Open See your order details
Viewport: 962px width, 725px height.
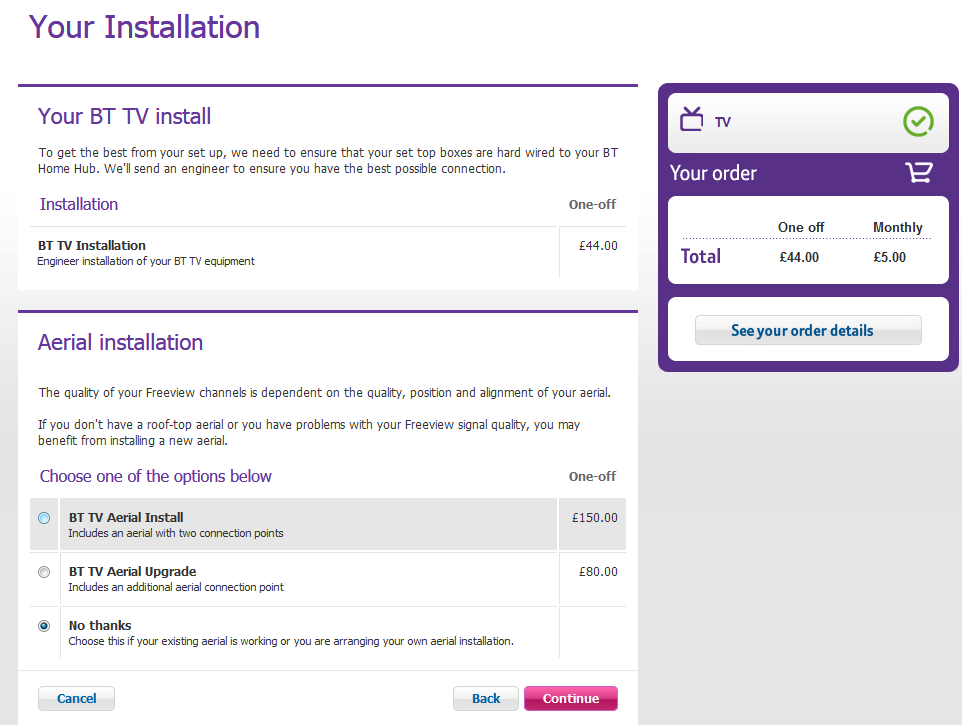pyautogui.click(x=807, y=330)
